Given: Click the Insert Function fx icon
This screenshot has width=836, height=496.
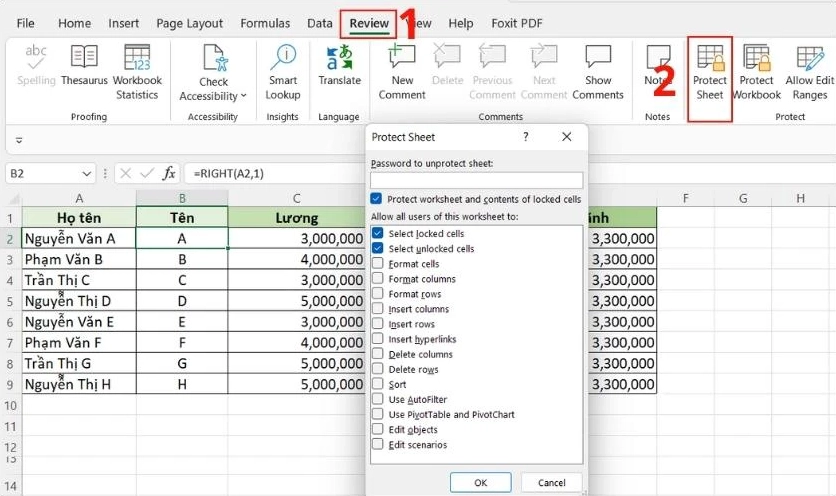Looking at the screenshot, I should pos(169,173).
